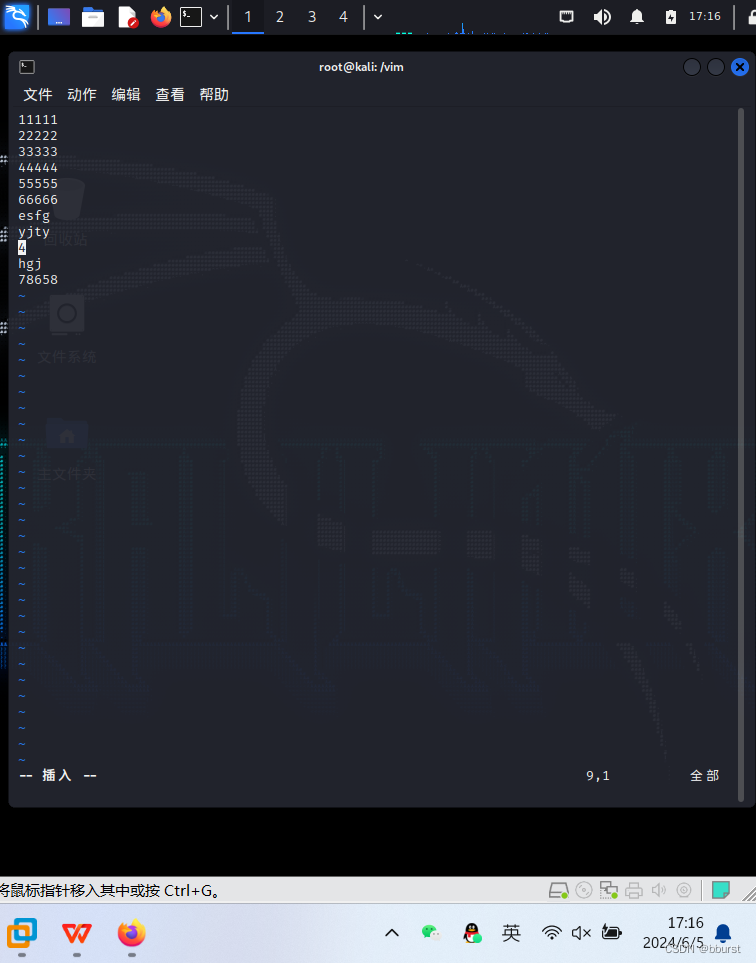756x963 pixels.
Task: Maximize the root@kali terminal window
Action: (x=715, y=67)
